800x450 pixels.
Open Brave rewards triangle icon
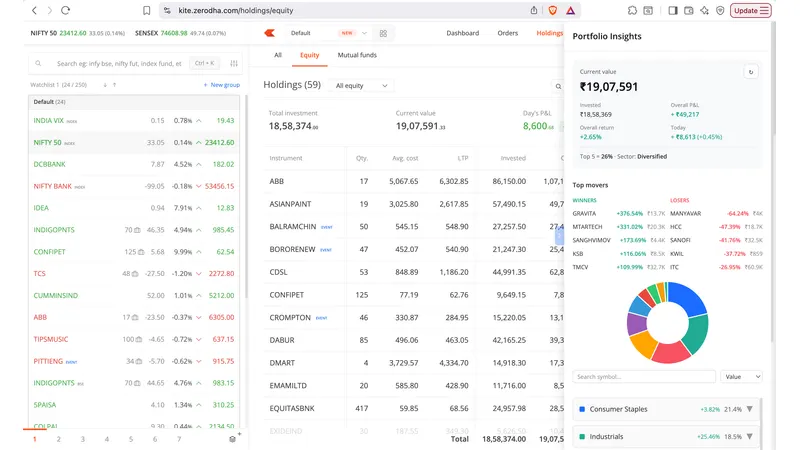(x=570, y=10)
